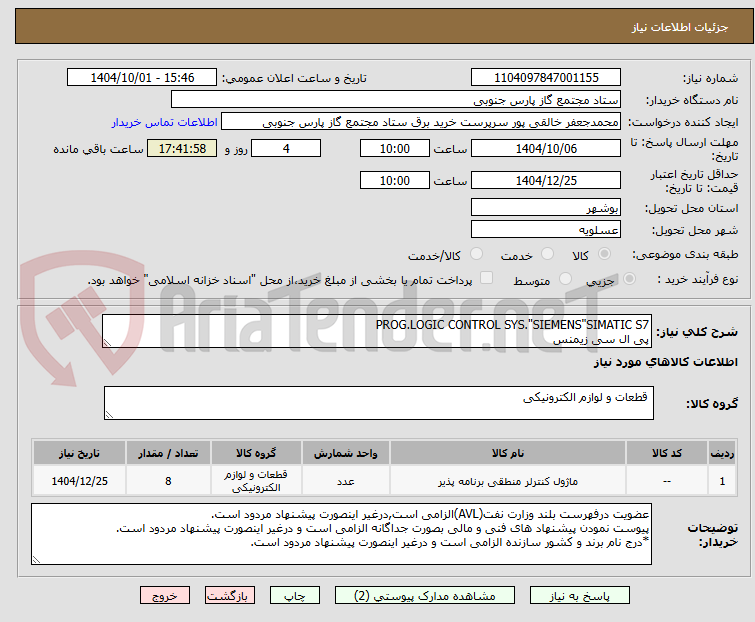Screen dimensions: 755x622
Task: Click the واحد شمارش column header
Action: [x=346, y=453]
